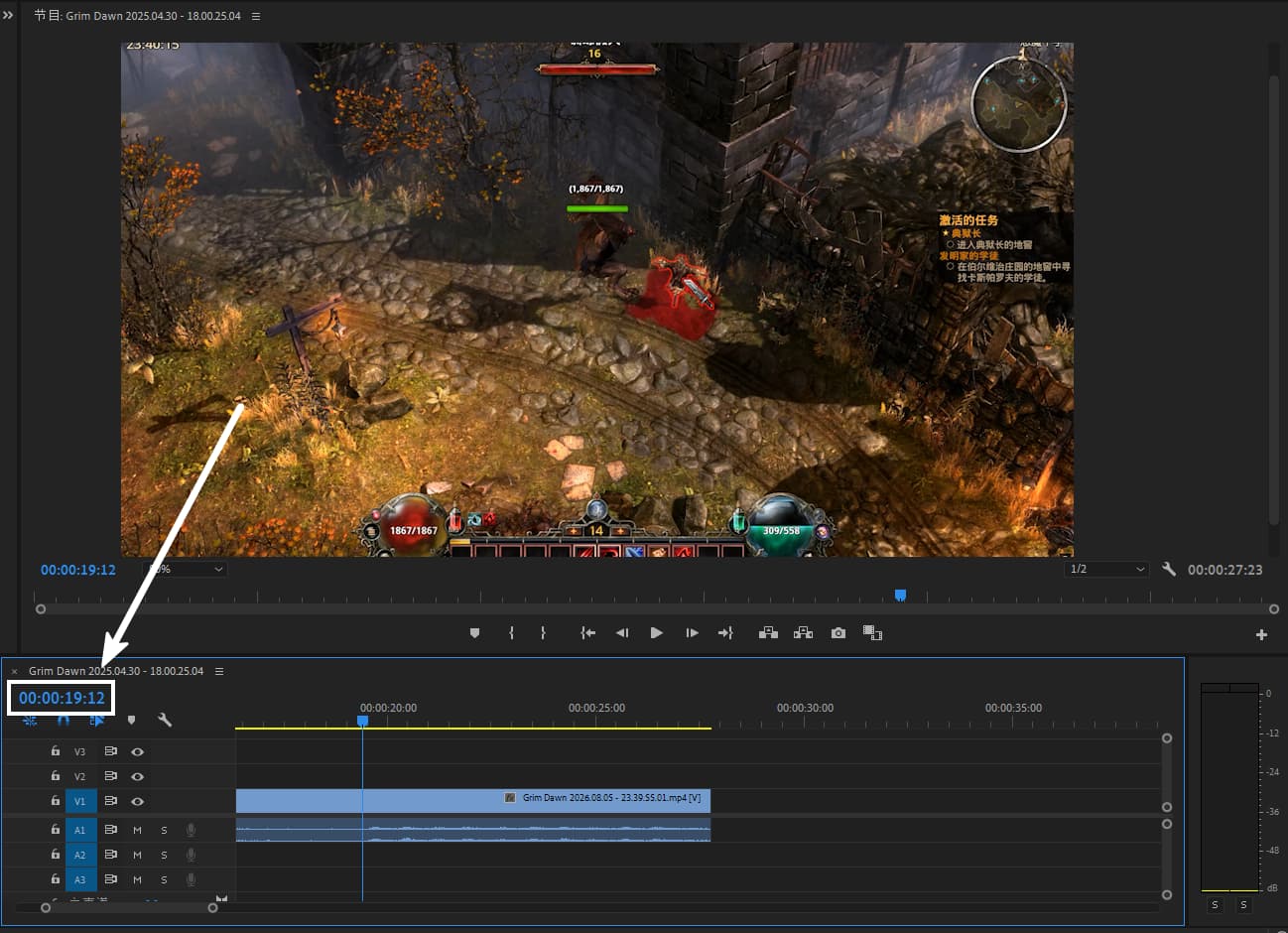
Task: Go to Out point
Action: (725, 633)
